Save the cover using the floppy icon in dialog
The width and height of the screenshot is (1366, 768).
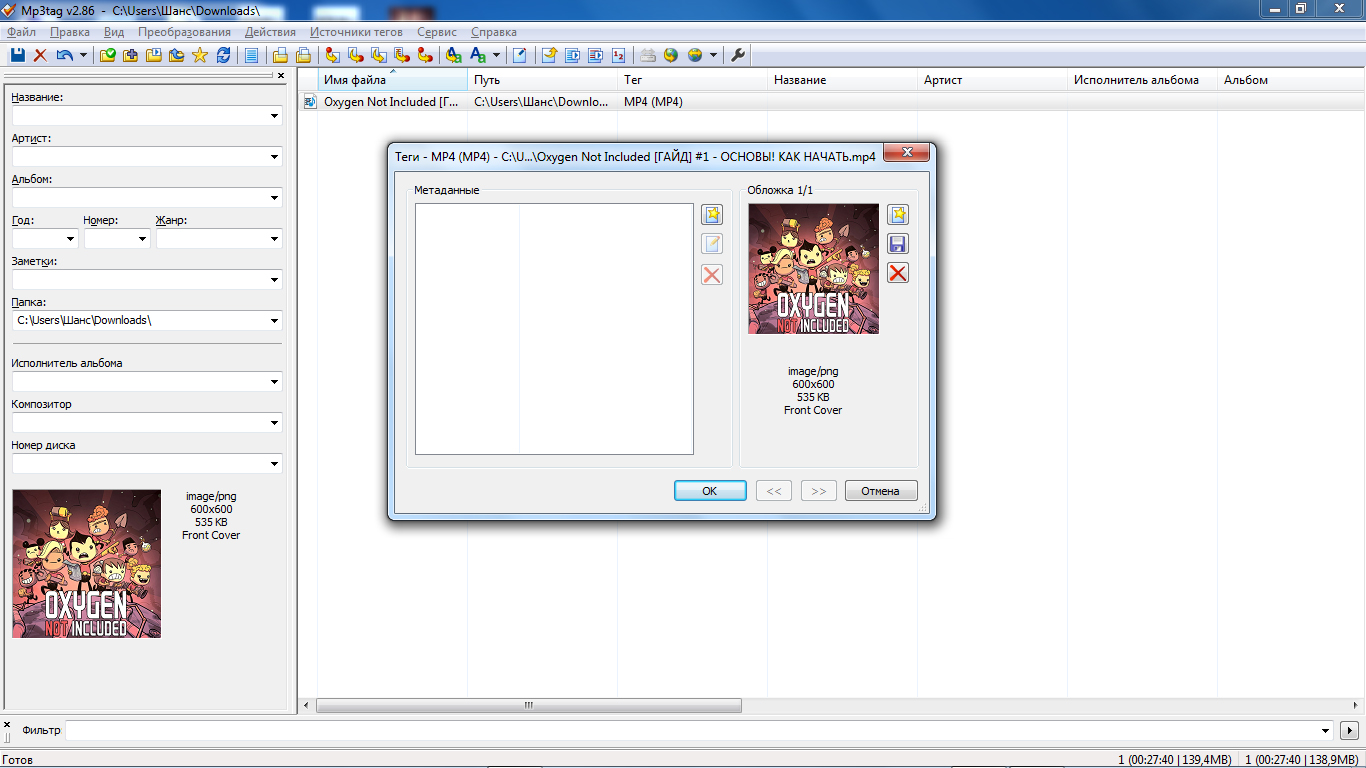[x=898, y=244]
